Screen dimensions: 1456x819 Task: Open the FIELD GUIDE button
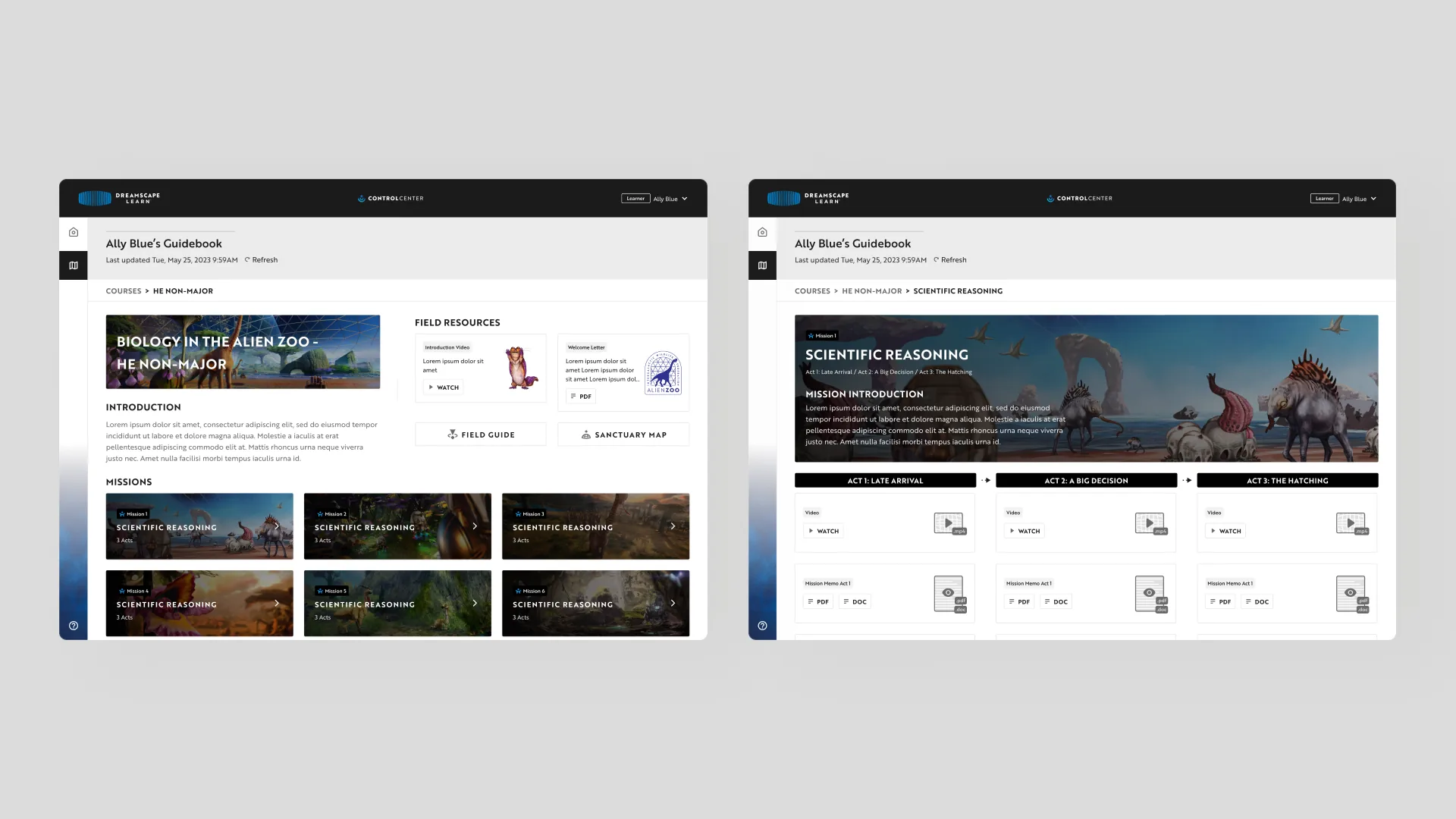click(481, 435)
